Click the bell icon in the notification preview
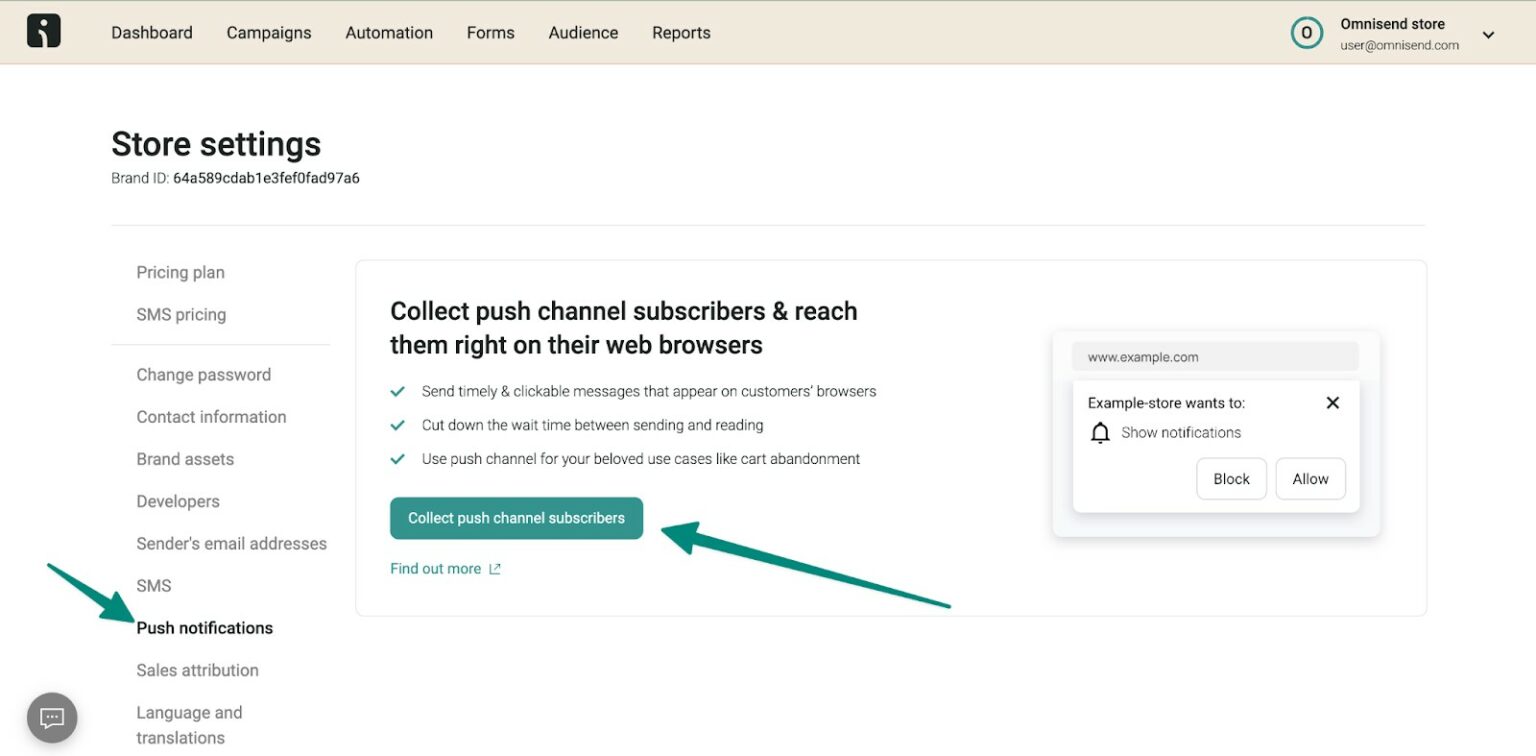1536x756 pixels. 1101,432
